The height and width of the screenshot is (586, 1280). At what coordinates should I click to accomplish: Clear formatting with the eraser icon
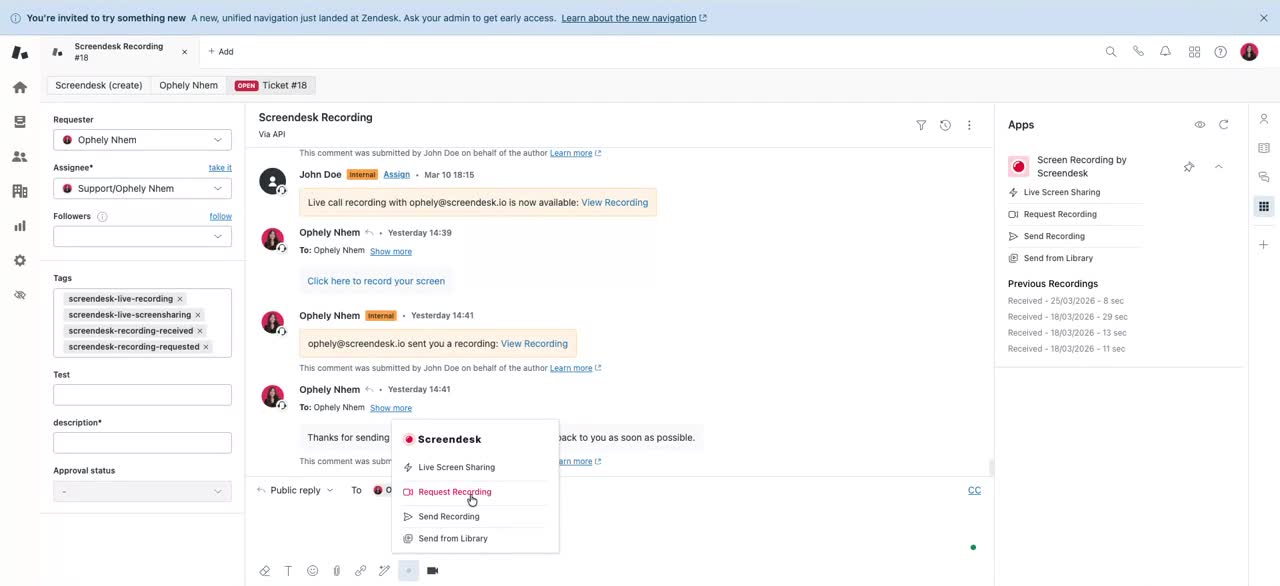pyautogui.click(x=264, y=571)
